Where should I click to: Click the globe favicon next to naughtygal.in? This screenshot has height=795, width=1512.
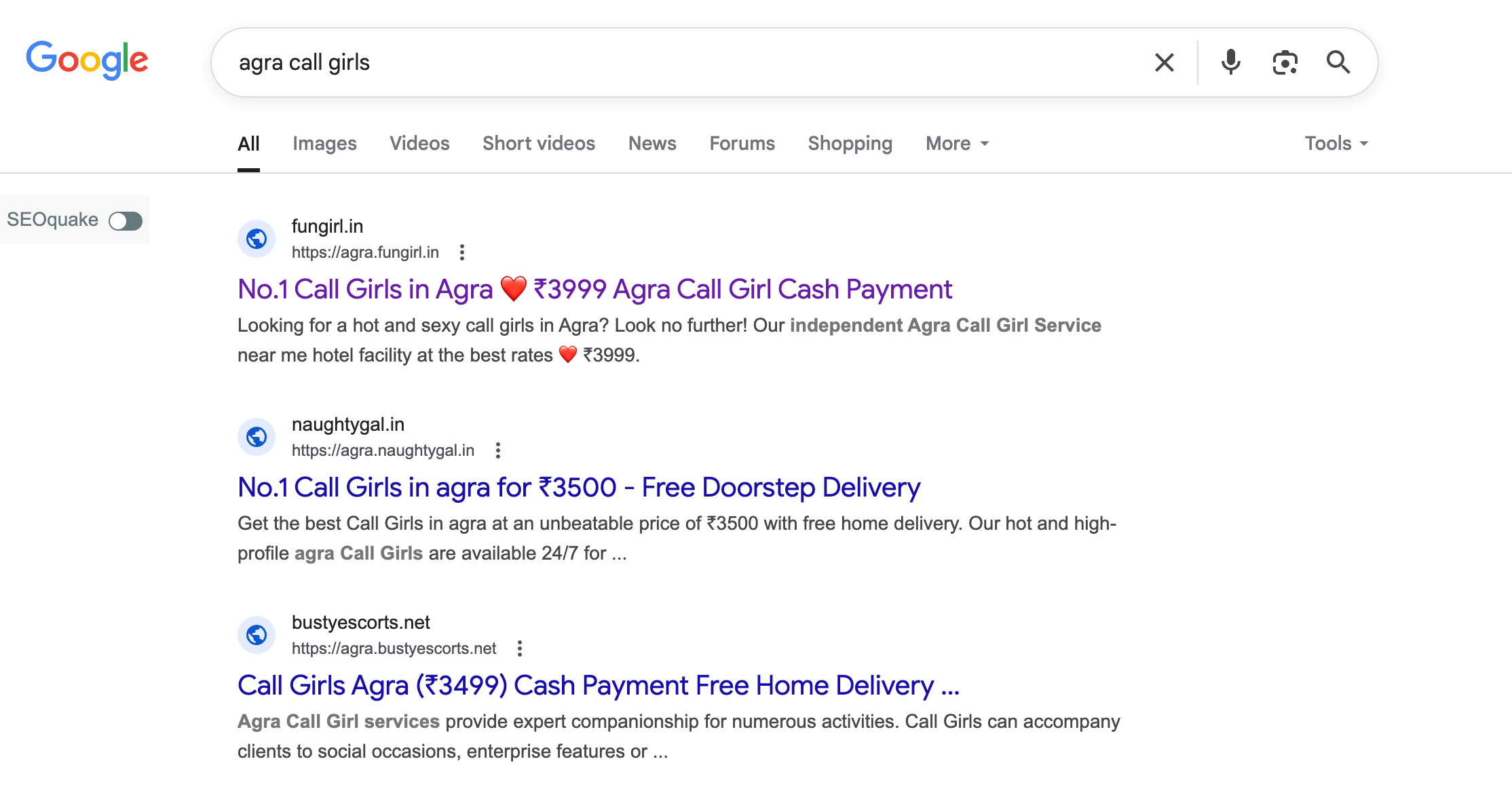click(256, 436)
